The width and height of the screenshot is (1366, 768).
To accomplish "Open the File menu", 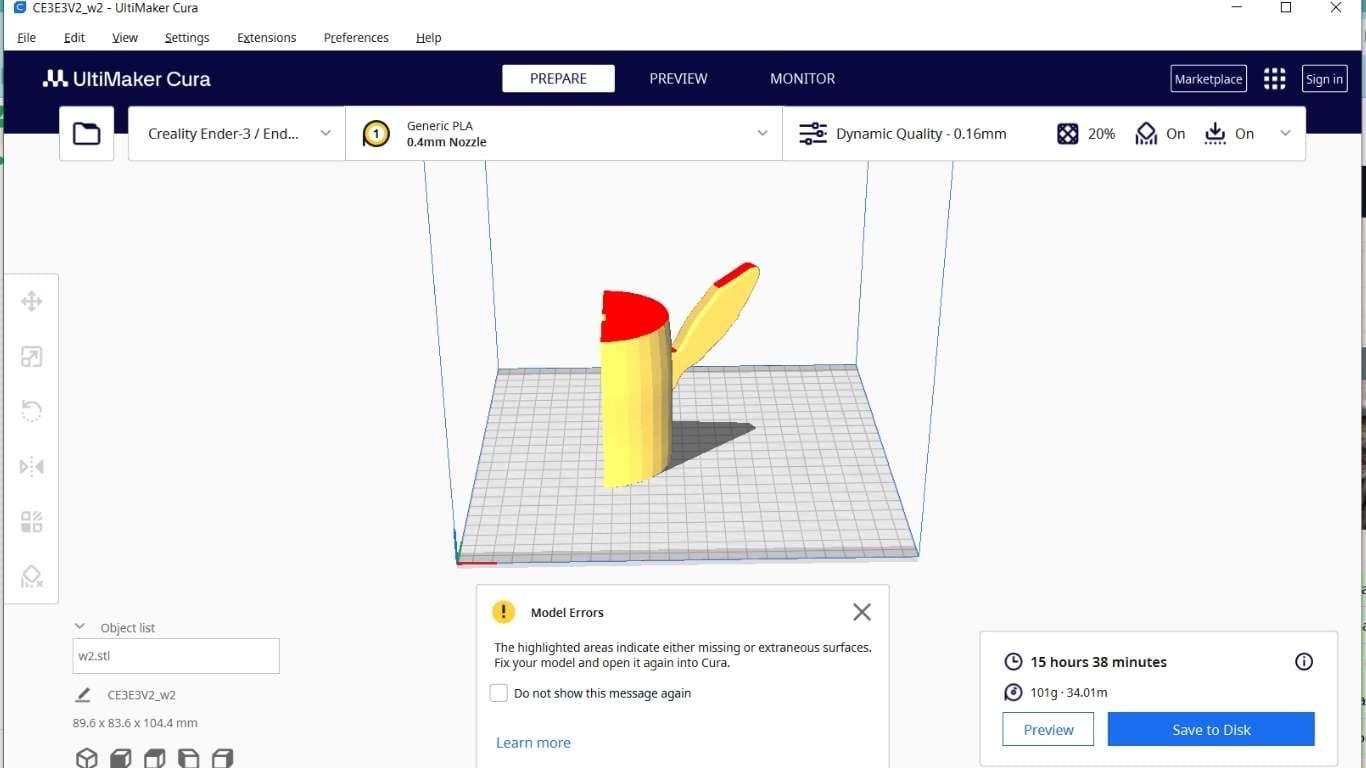I will pyautogui.click(x=27, y=38).
